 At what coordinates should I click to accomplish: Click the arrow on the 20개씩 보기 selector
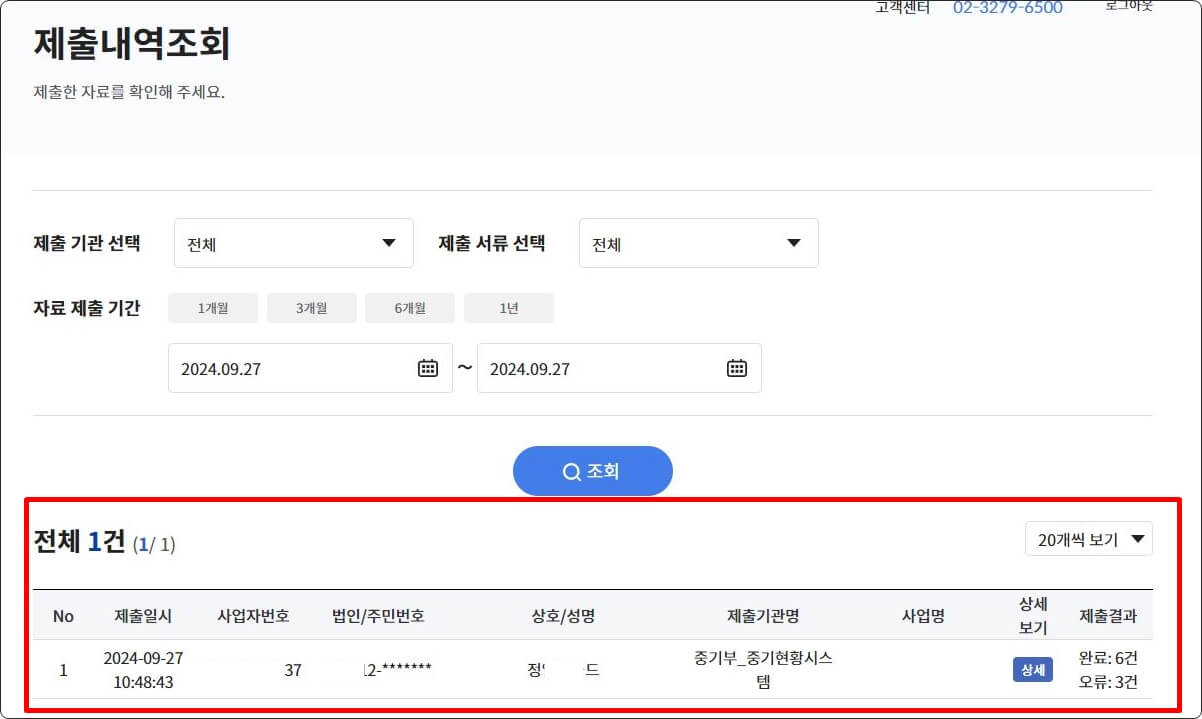click(x=1139, y=539)
